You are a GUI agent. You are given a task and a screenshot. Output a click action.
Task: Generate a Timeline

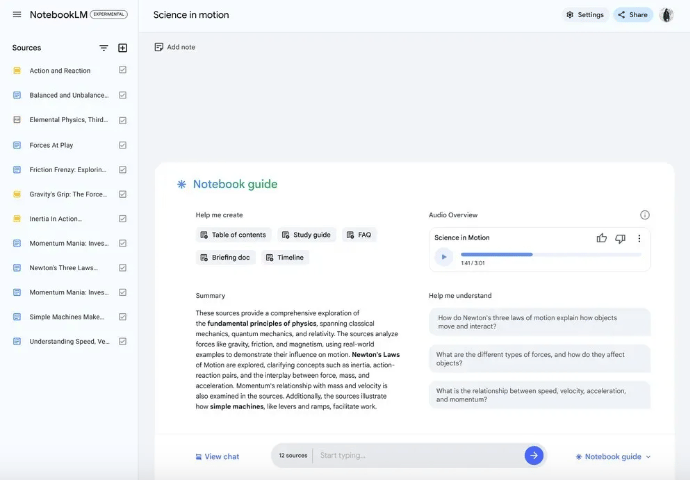(285, 257)
